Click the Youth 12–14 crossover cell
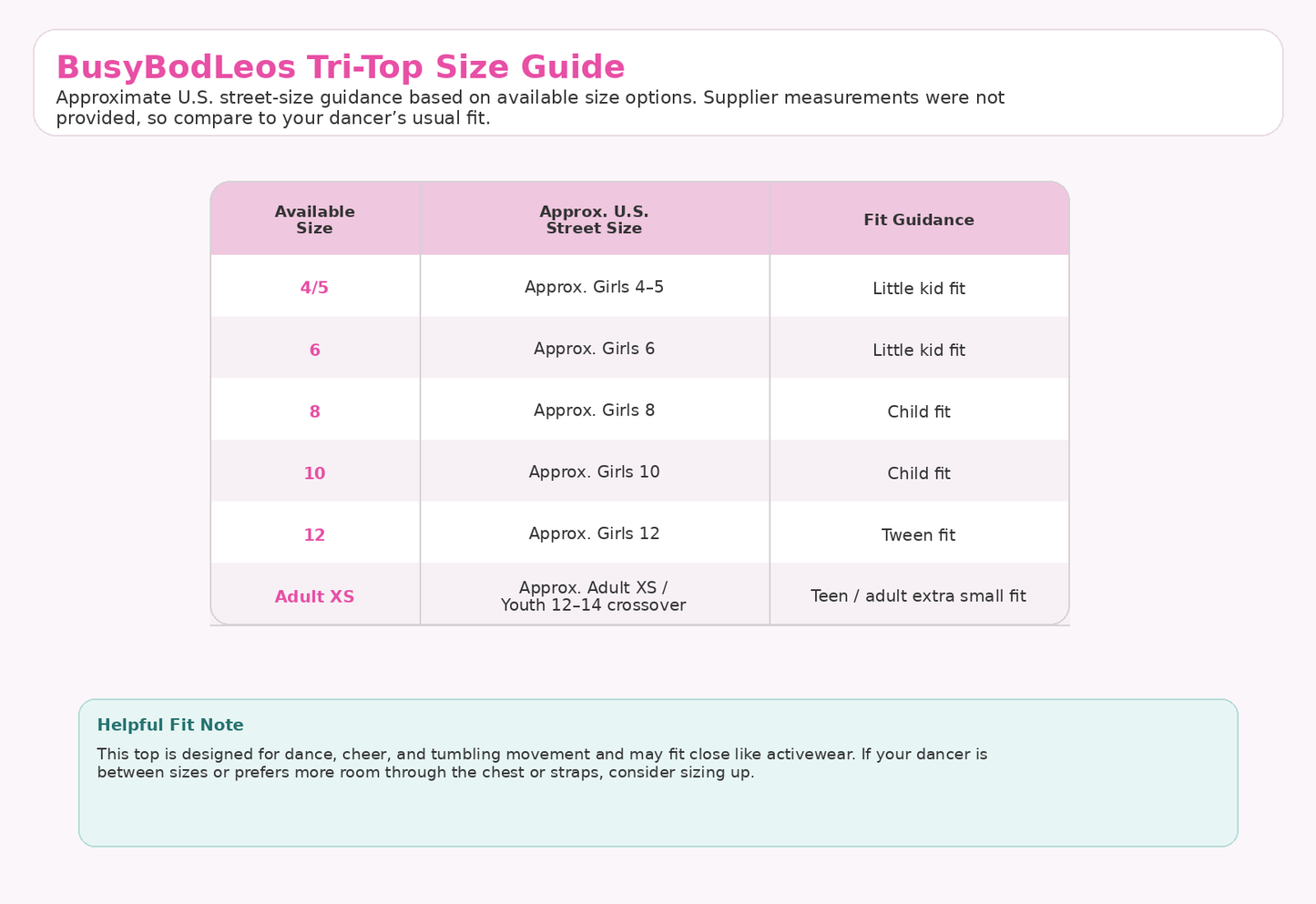 [x=594, y=595]
